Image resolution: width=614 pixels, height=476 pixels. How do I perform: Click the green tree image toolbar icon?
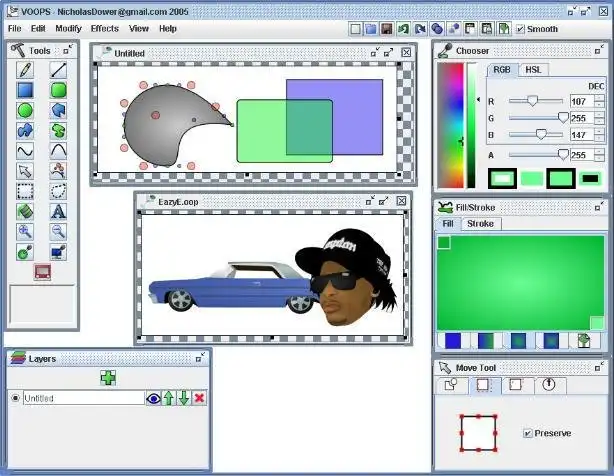[x=504, y=29]
